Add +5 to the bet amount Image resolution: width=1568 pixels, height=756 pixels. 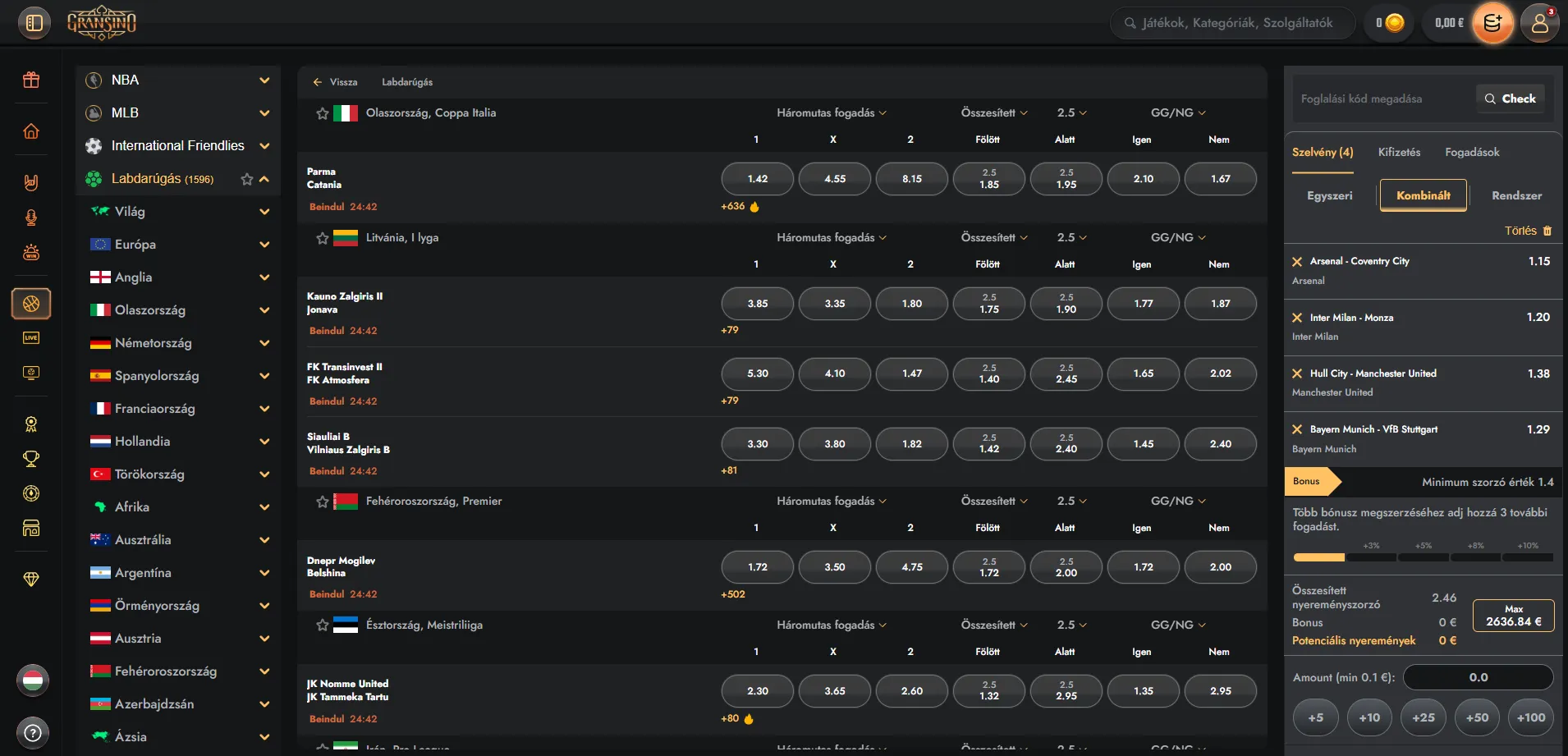click(x=1316, y=717)
